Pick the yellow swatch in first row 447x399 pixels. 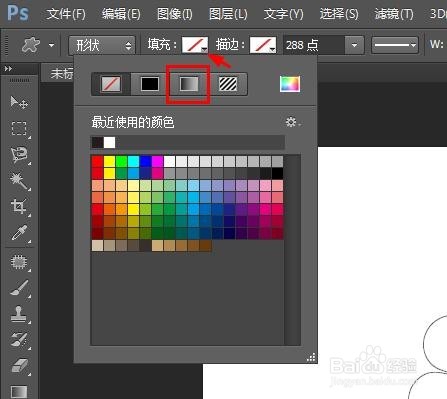109,161
